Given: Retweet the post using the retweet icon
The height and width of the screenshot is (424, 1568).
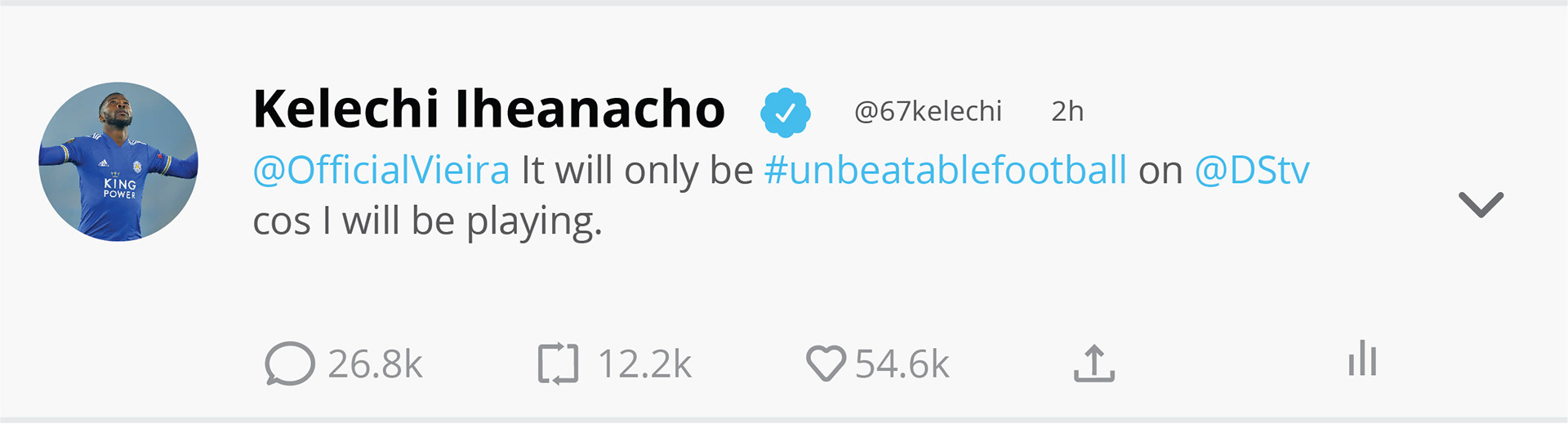Looking at the screenshot, I should (x=558, y=364).
